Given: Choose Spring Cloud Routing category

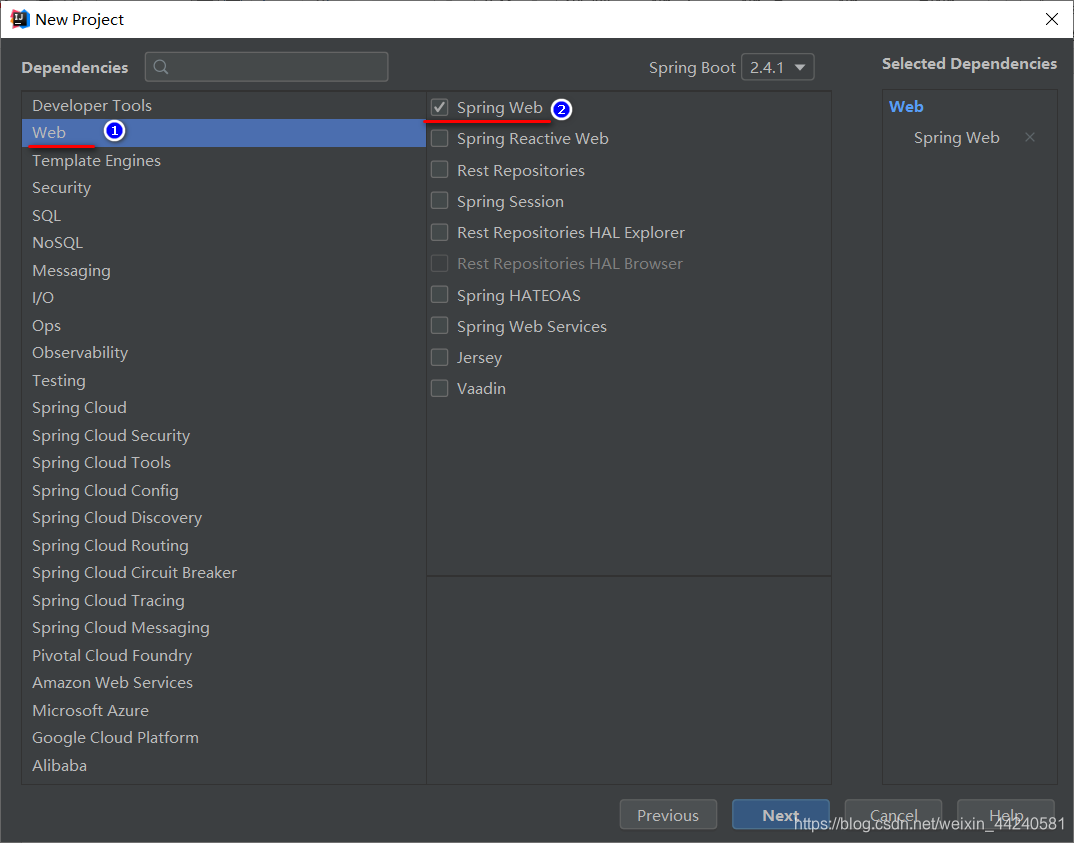Looking at the screenshot, I should tap(224, 545).
